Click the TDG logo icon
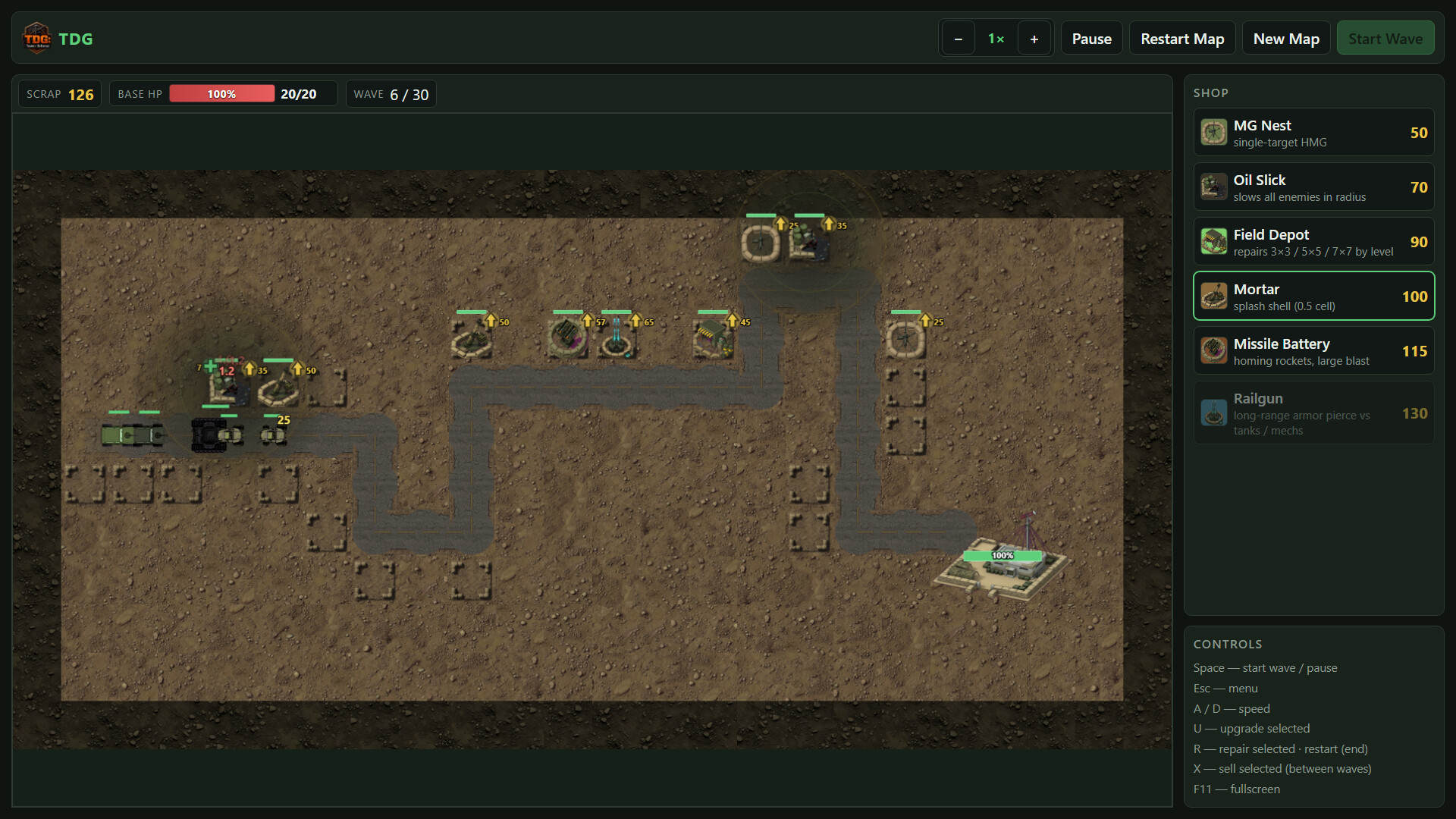Image resolution: width=1456 pixels, height=819 pixels. pos(36,39)
